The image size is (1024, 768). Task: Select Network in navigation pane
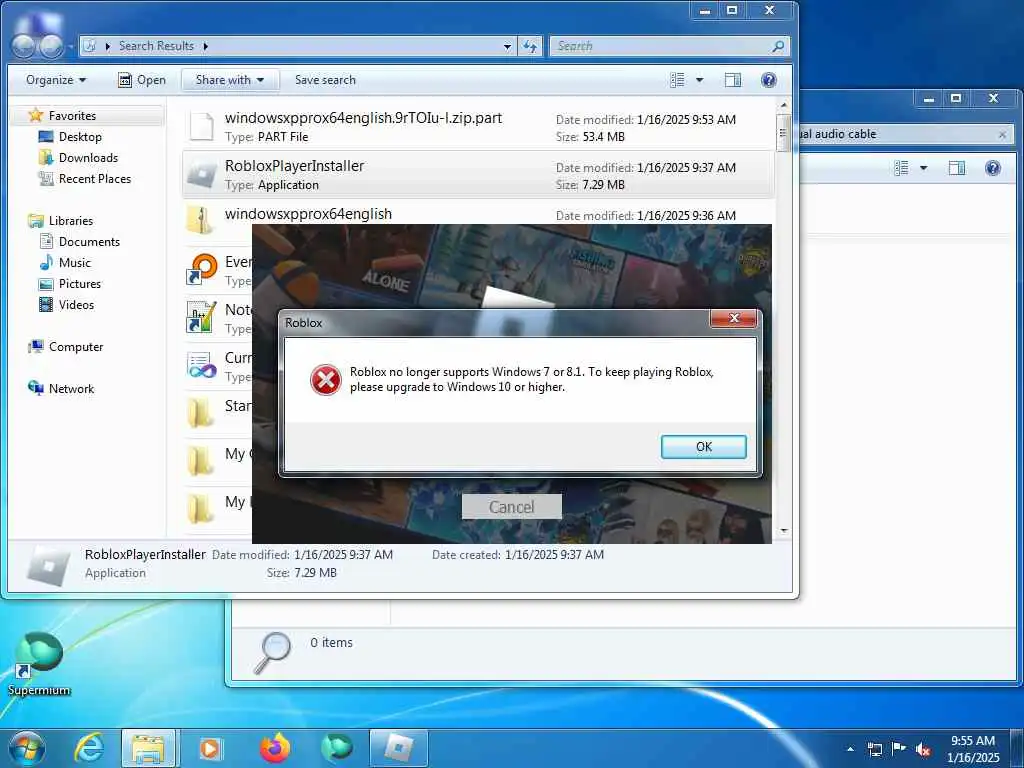(x=71, y=389)
